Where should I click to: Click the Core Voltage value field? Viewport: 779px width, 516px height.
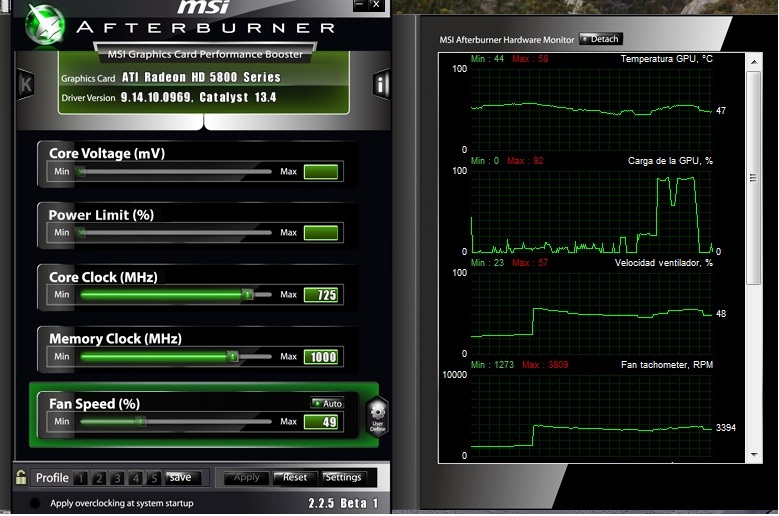(321, 172)
